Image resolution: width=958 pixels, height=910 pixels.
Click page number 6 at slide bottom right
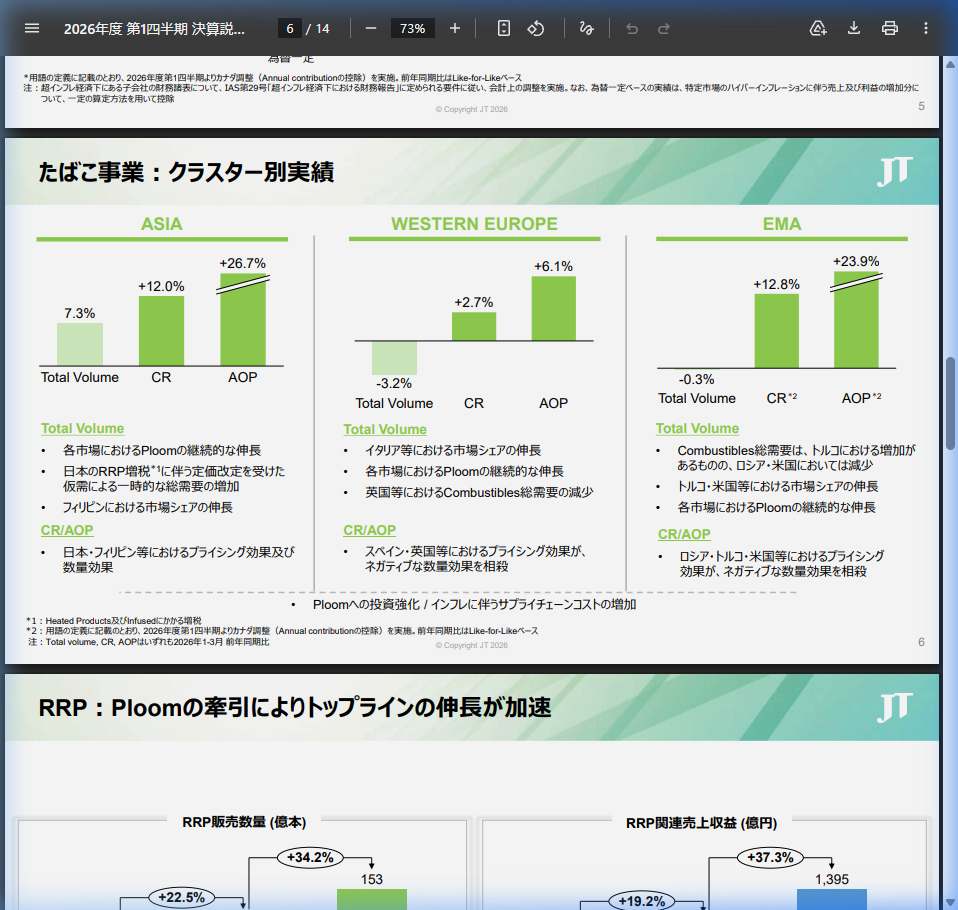pyautogui.click(x=921, y=642)
